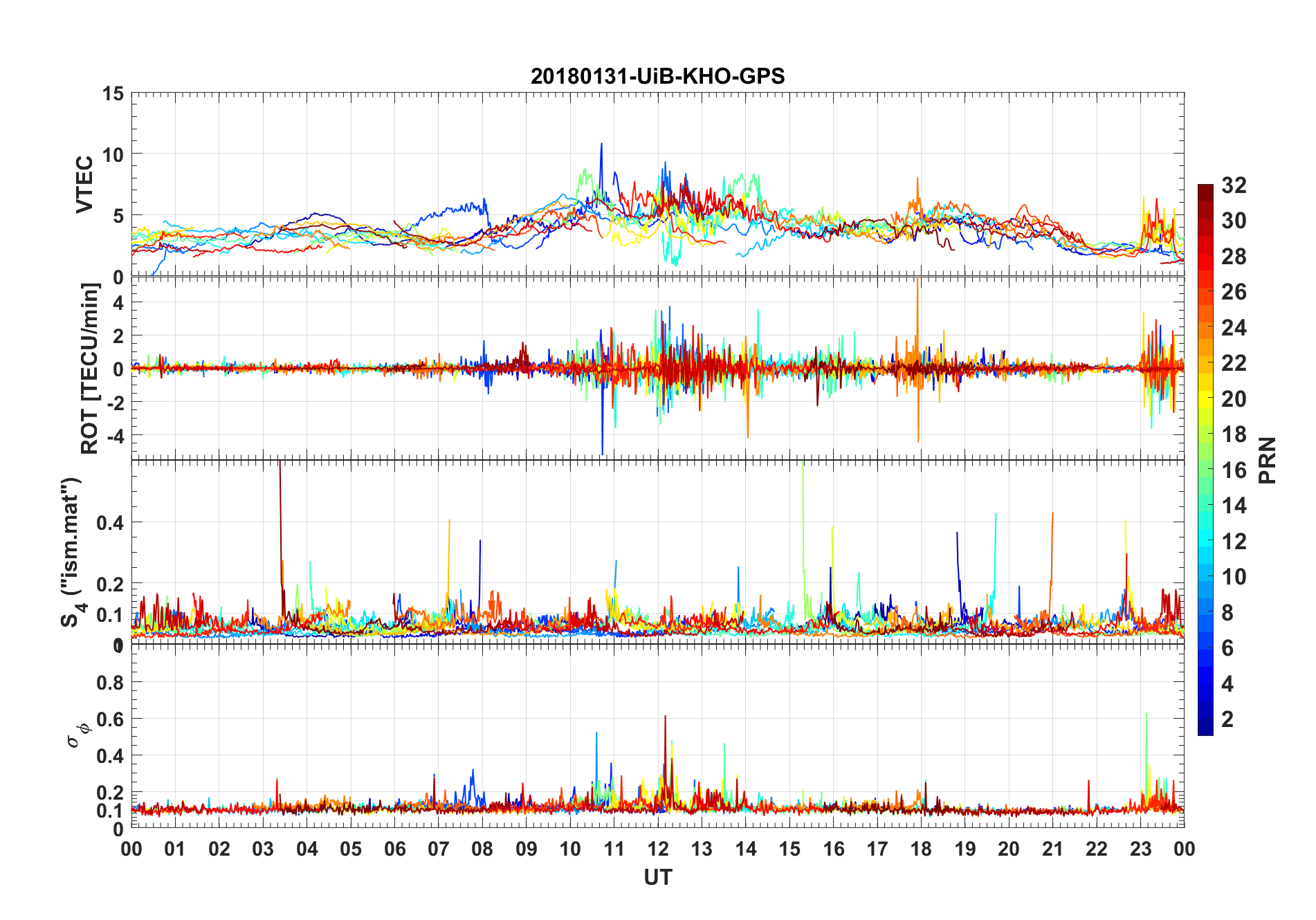This screenshot has width=1316, height=920.
Task: Click the VTEC time series plot panel
Action: (x=657, y=185)
